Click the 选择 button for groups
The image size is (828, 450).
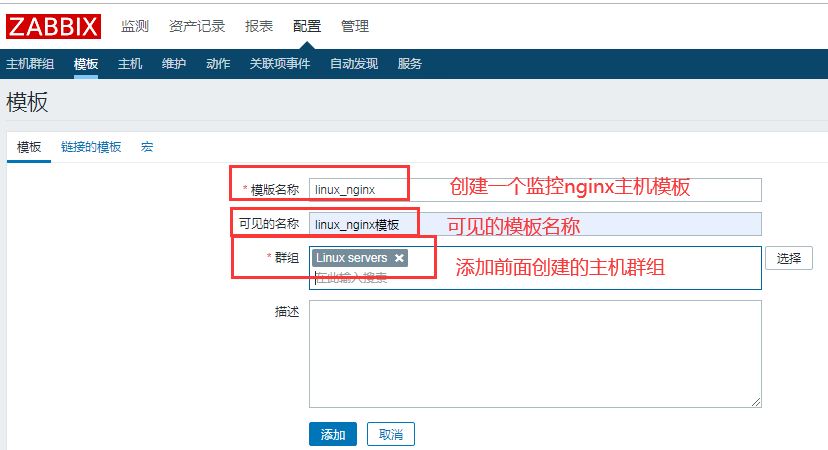788,258
